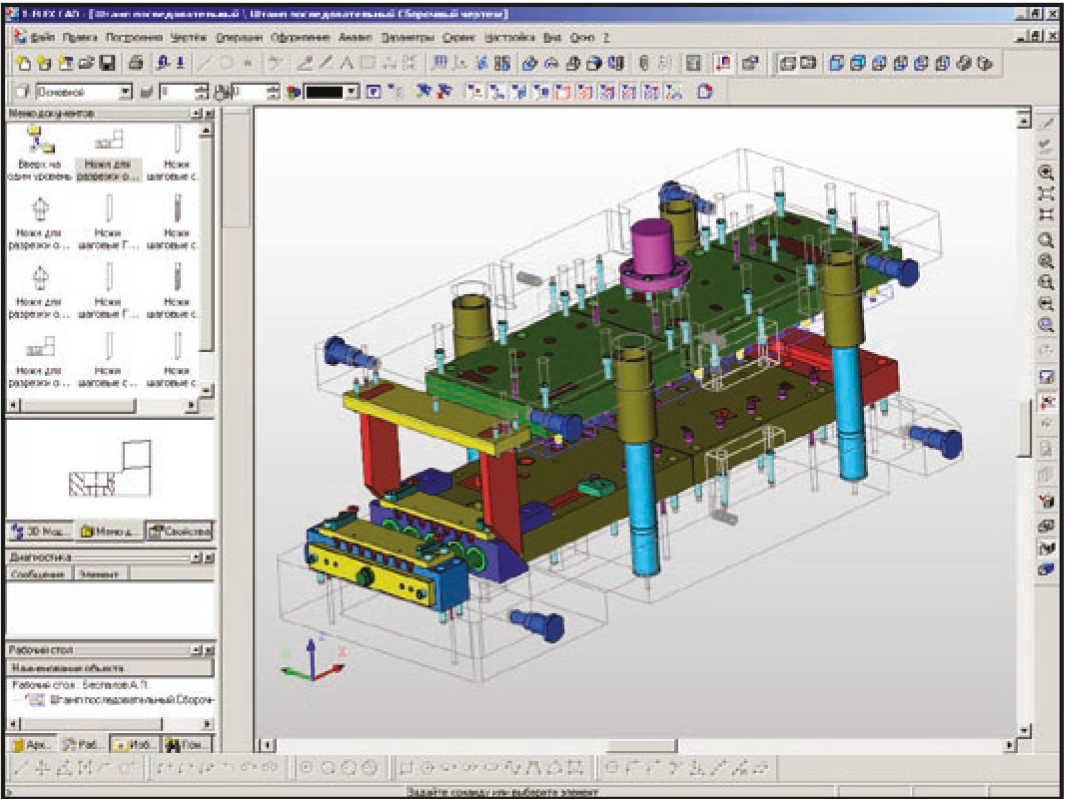This screenshot has width=1068, height=799.
Task: Click the New document icon in the toolbar
Action: tap(25, 63)
